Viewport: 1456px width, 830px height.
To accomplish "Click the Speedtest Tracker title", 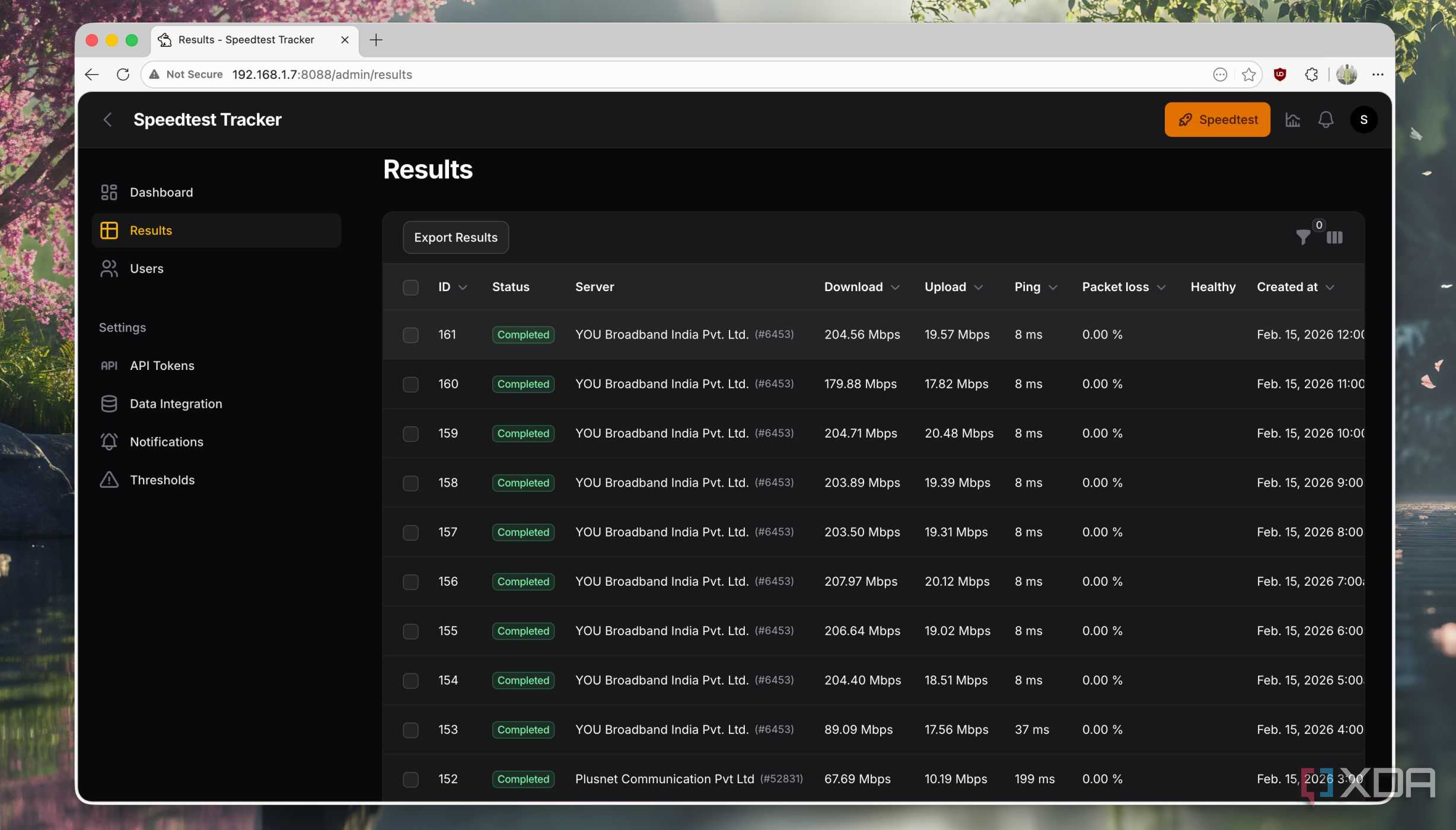I will 207,120.
